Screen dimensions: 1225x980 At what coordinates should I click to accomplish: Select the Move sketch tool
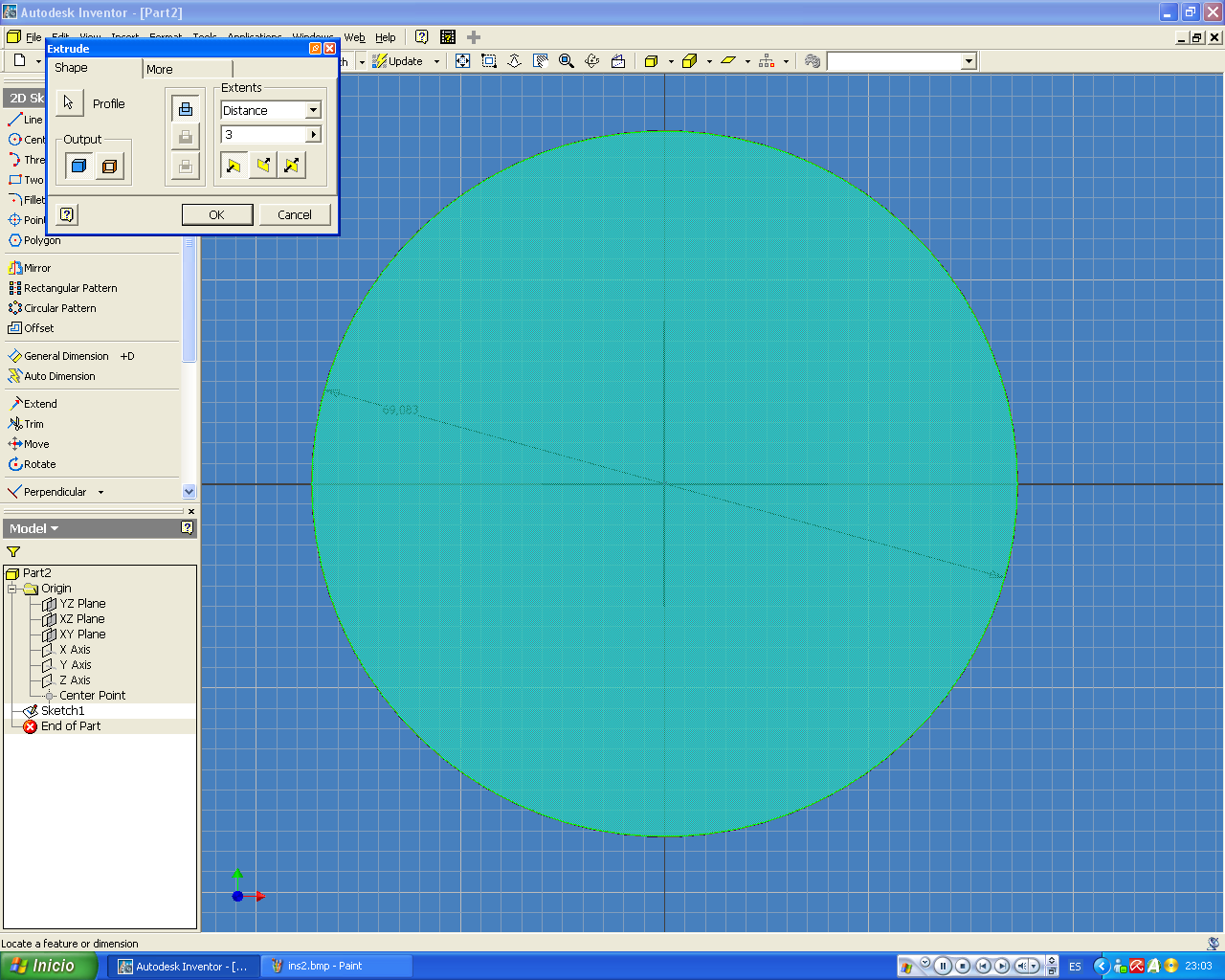pos(29,444)
